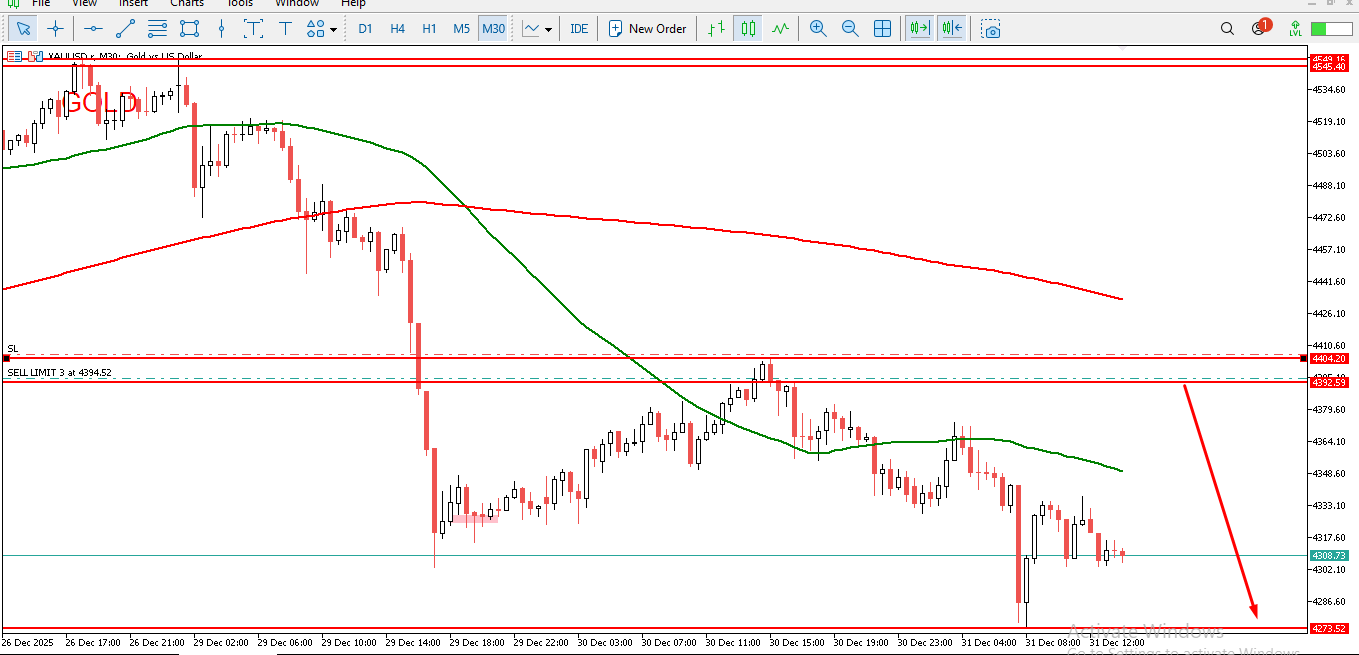The width and height of the screenshot is (1359, 655).
Task: Switch to bar chart display
Action: [716, 29]
